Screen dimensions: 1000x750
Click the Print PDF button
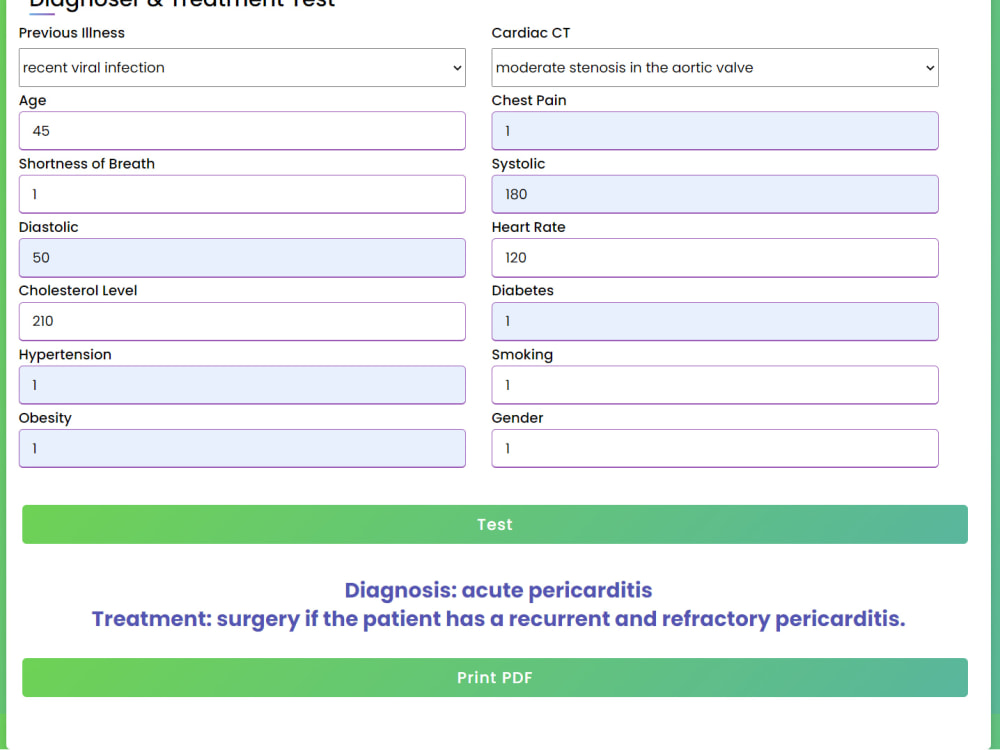coord(495,677)
